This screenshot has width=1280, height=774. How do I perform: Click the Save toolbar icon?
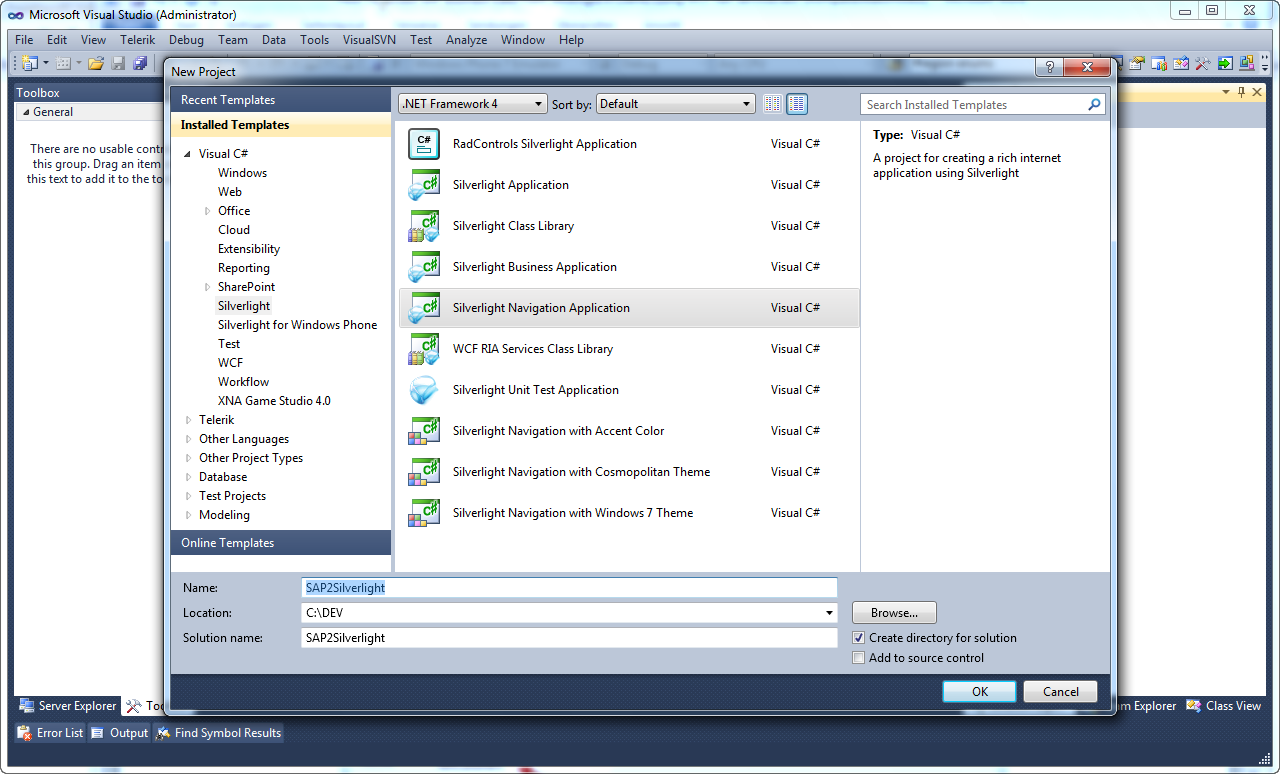pyautogui.click(x=118, y=63)
